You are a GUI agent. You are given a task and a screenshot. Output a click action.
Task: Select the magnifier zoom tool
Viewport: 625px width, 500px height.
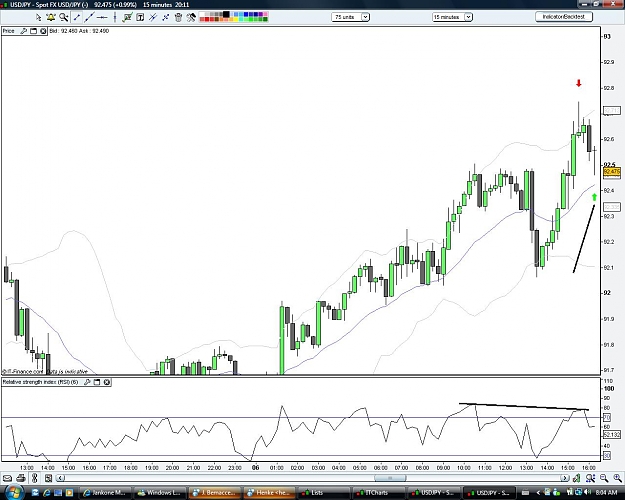(x=63, y=17)
